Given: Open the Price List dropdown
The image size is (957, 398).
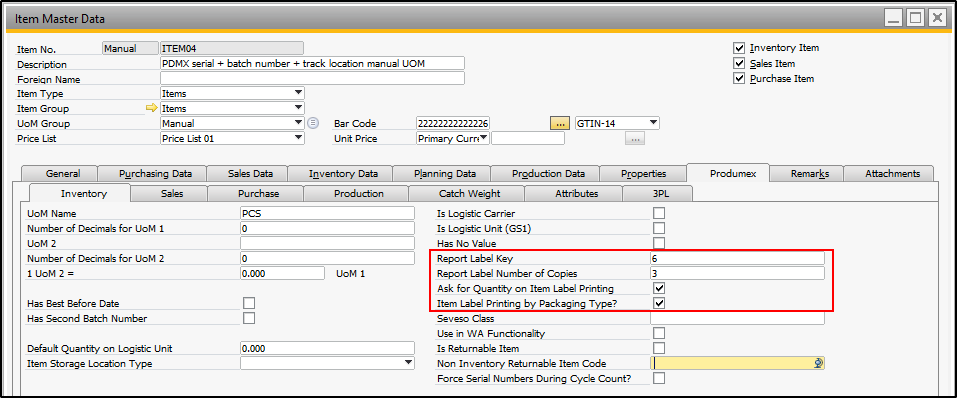Looking at the screenshot, I should (x=298, y=139).
